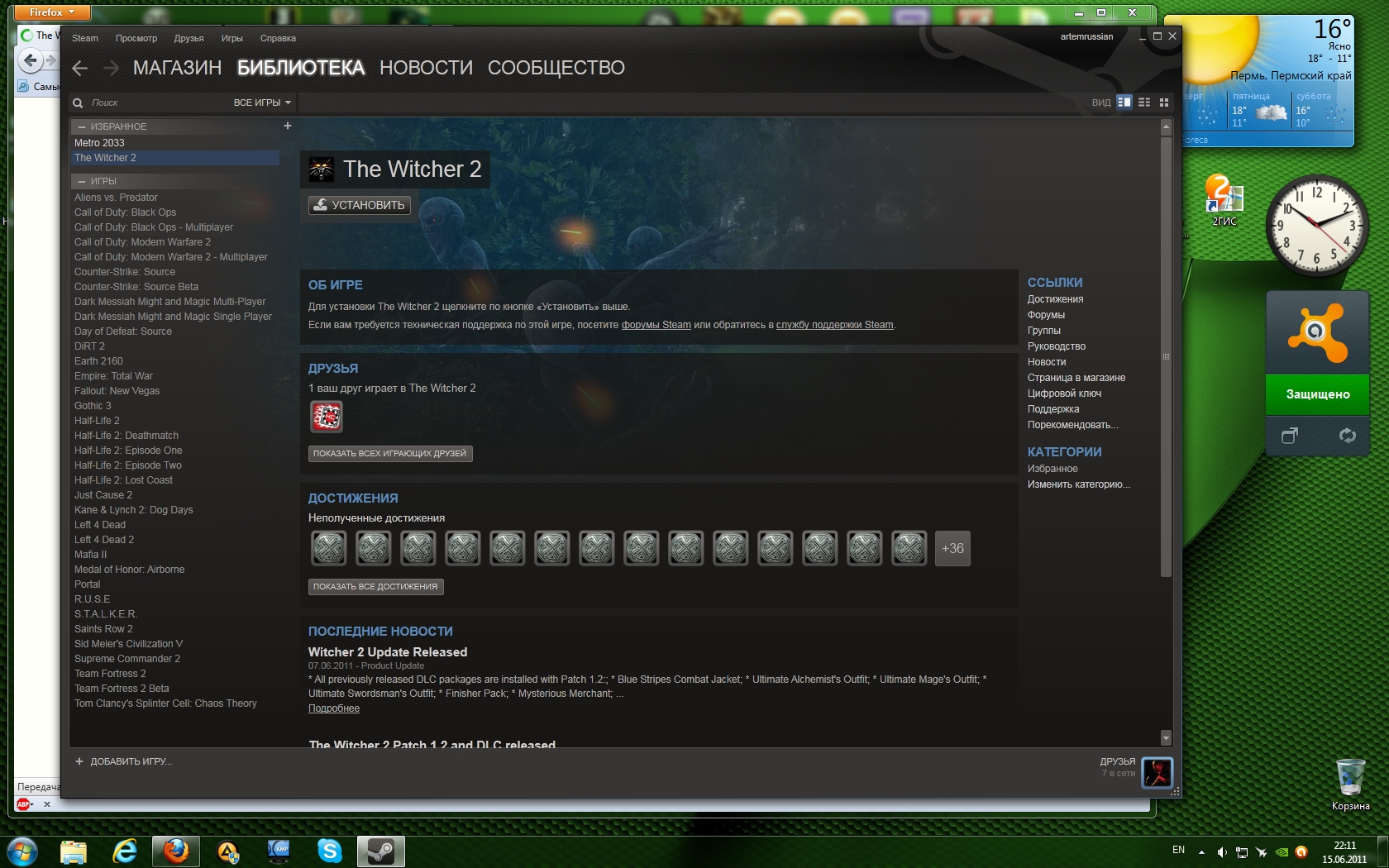The width and height of the screenshot is (1389, 868).
Task: Launch Internet Explorer from the taskbar
Action: (125, 851)
